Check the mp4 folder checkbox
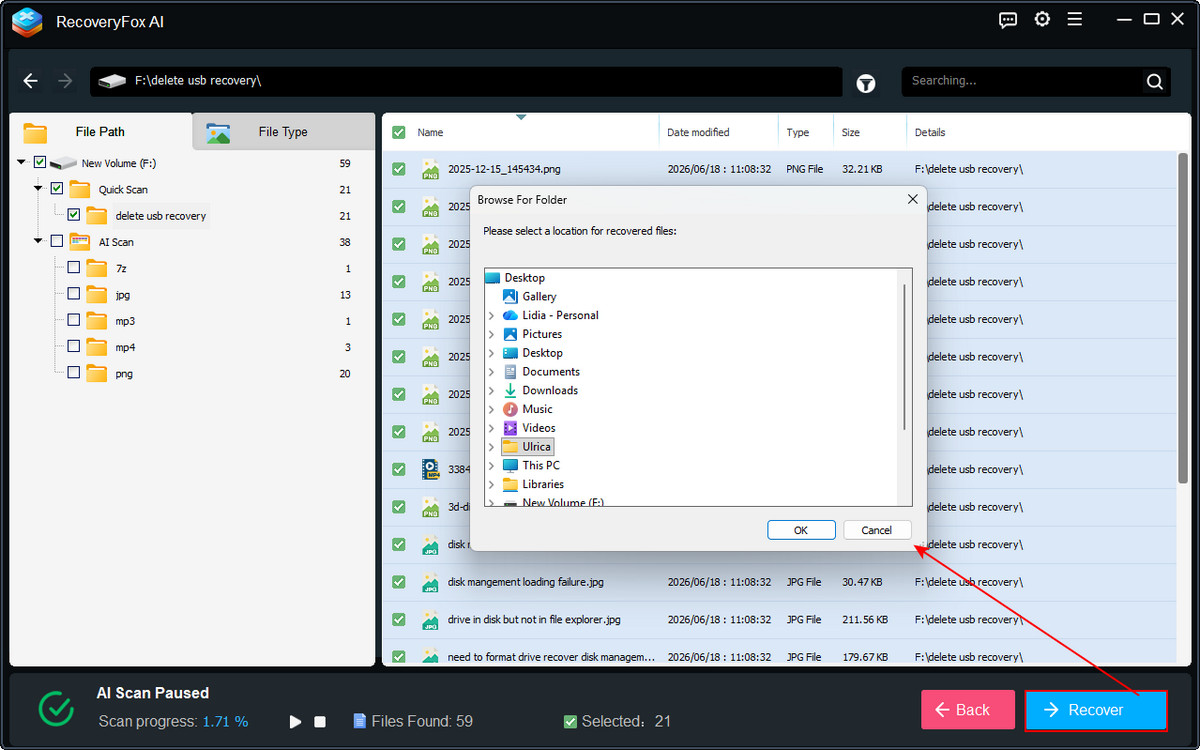Image resolution: width=1200 pixels, height=750 pixels. click(x=74, y=347)
